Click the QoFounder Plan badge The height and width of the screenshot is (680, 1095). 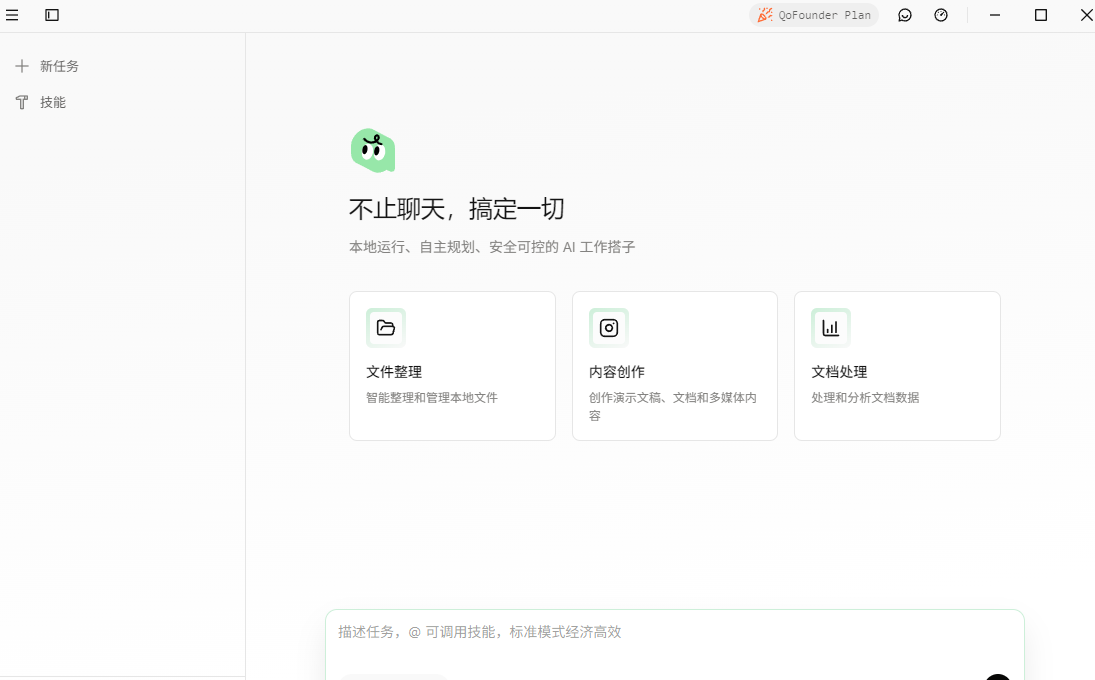[814, 15]
